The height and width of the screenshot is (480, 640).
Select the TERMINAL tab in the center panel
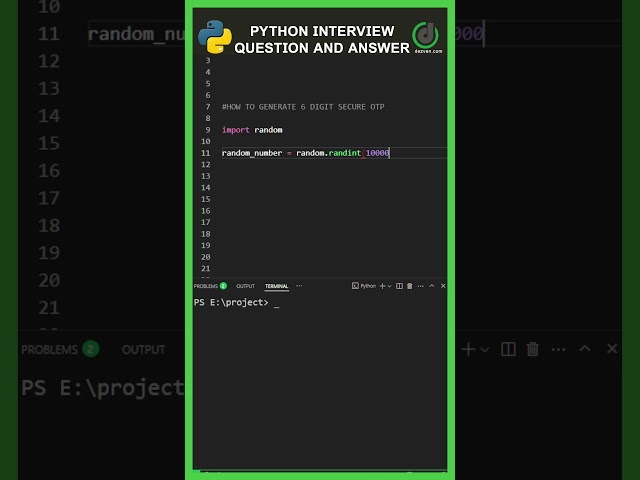(x=276, y=286)
